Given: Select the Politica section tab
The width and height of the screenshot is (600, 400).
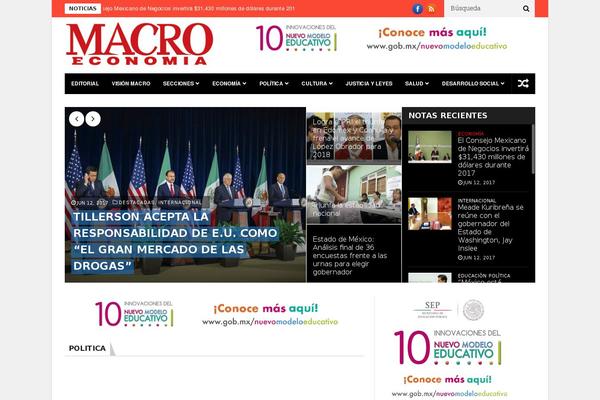Looking at the screenshot, I should [x=87, y=348].
